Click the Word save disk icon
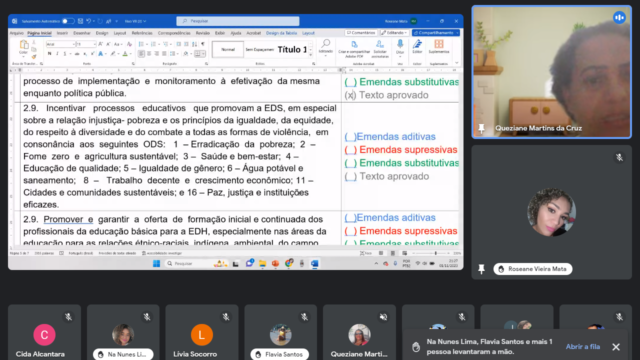This screenshot has width=640, height=360. pos(80,21)
